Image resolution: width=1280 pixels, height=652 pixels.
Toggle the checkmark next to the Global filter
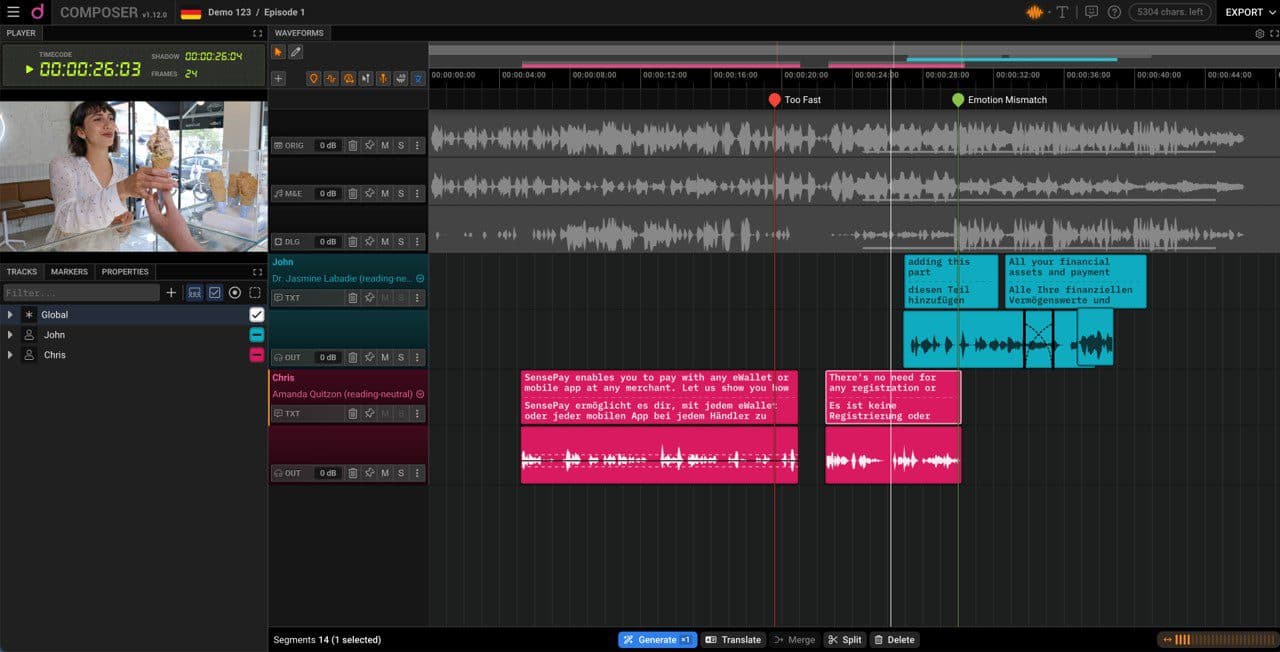click(256, 314)
